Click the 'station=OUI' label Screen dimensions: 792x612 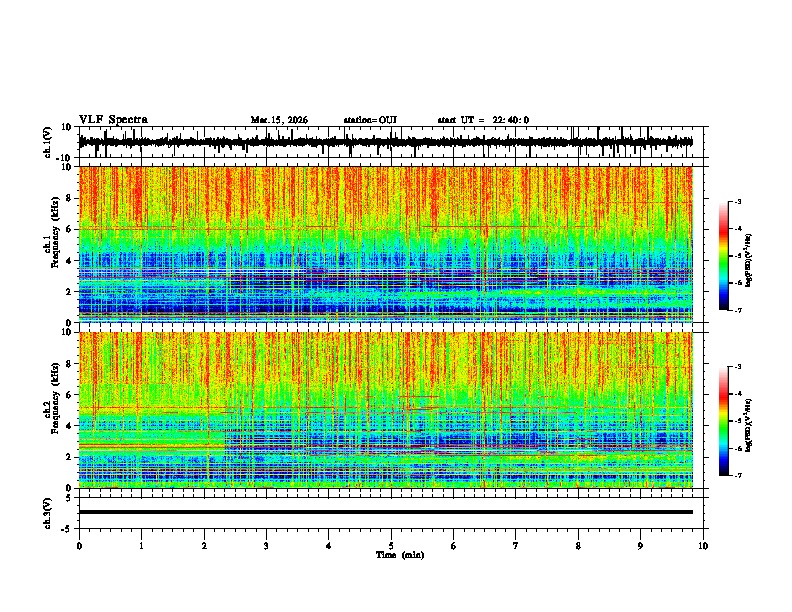370,120
